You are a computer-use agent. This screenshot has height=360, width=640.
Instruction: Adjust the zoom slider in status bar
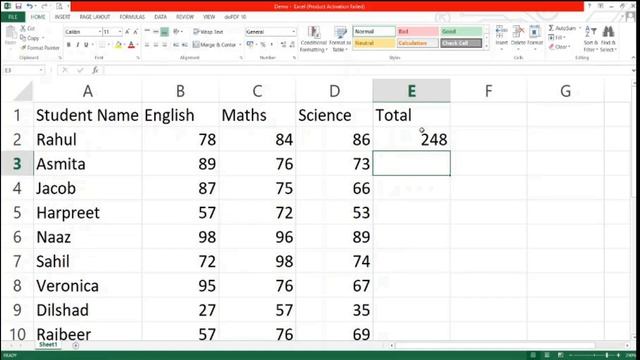pyautogui.click(x=607, y=356)
